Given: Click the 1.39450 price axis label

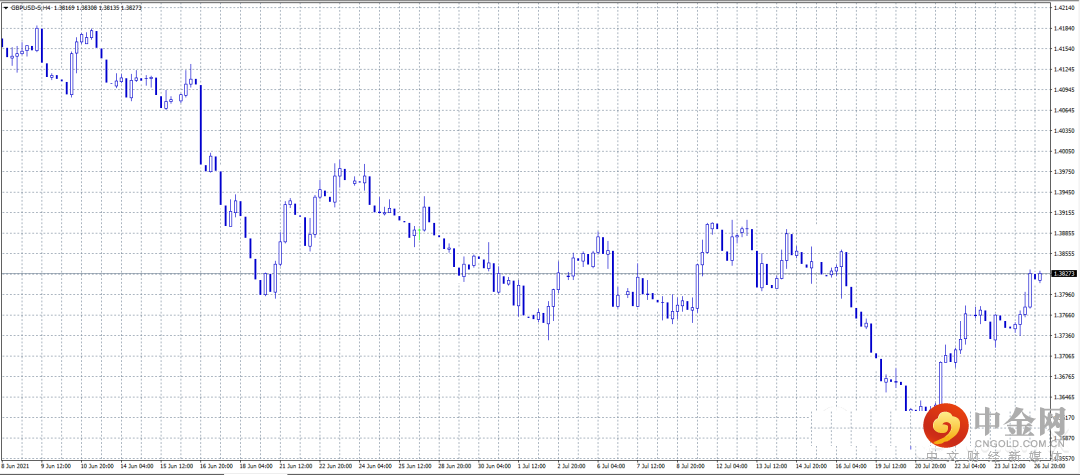Looking at the screenshot, I should coord(1065,192).
